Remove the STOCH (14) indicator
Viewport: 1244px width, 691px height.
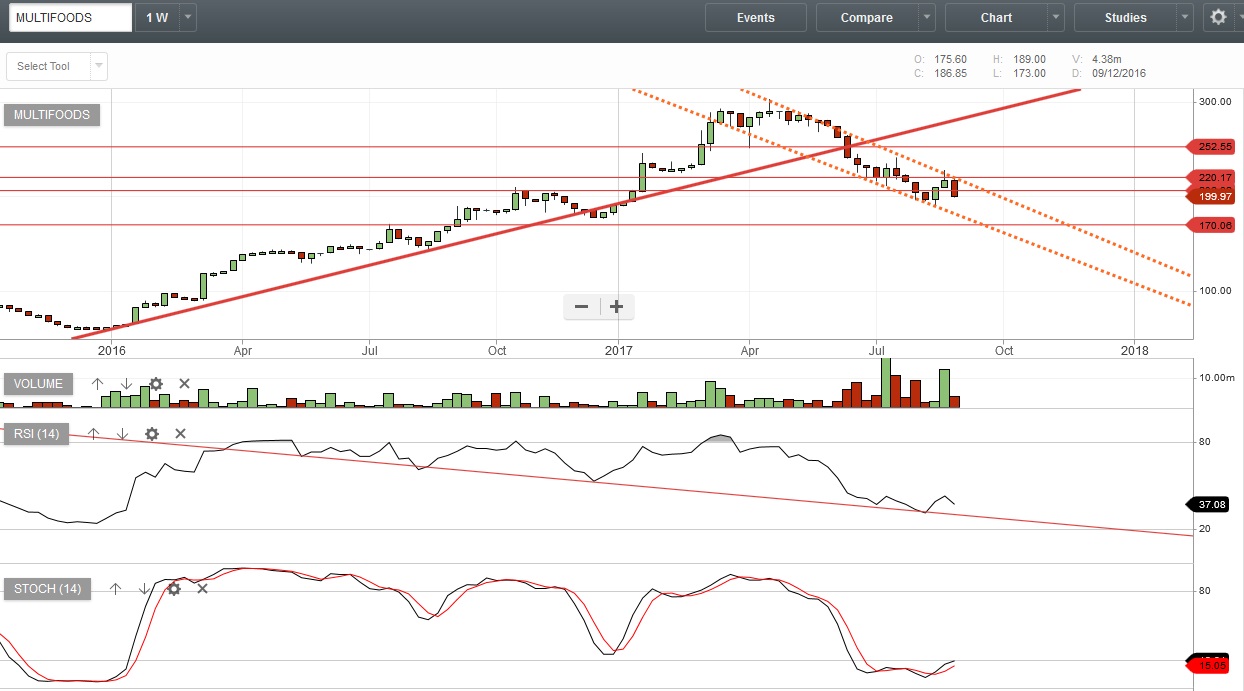[202, 589]
